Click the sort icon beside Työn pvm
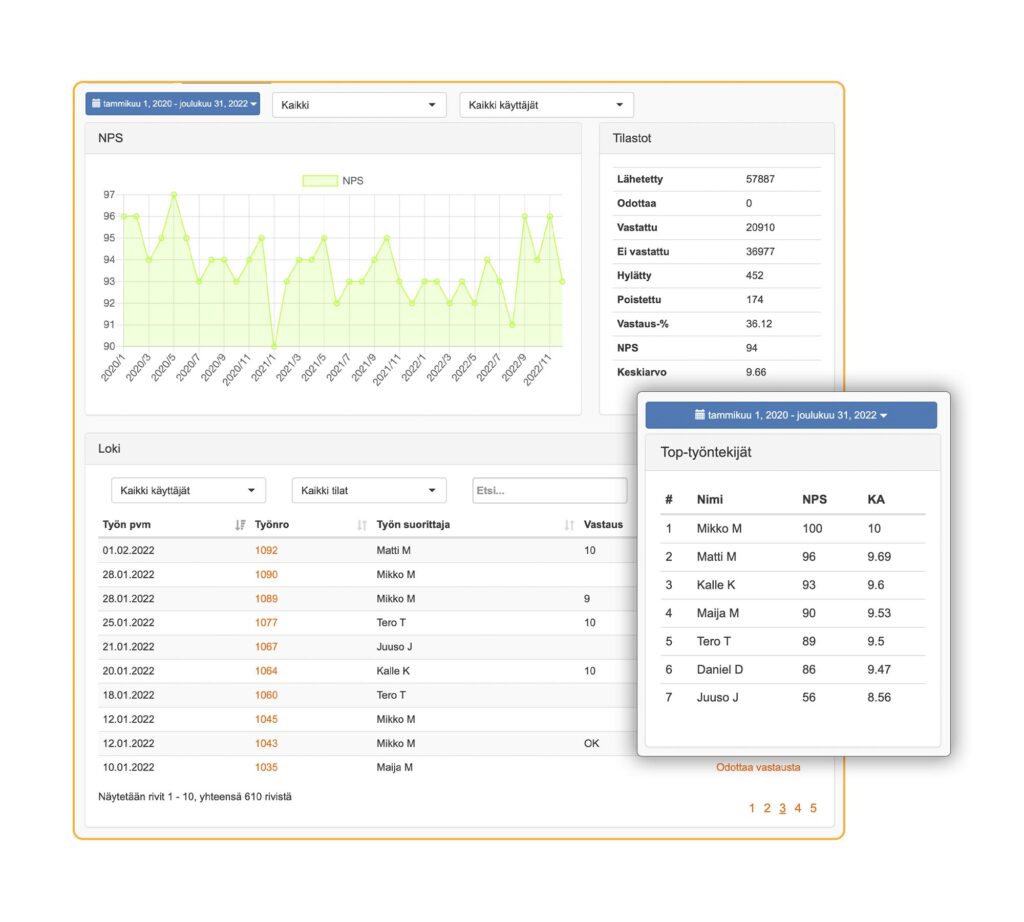1024x922 pixels. (x=240, y=525)
